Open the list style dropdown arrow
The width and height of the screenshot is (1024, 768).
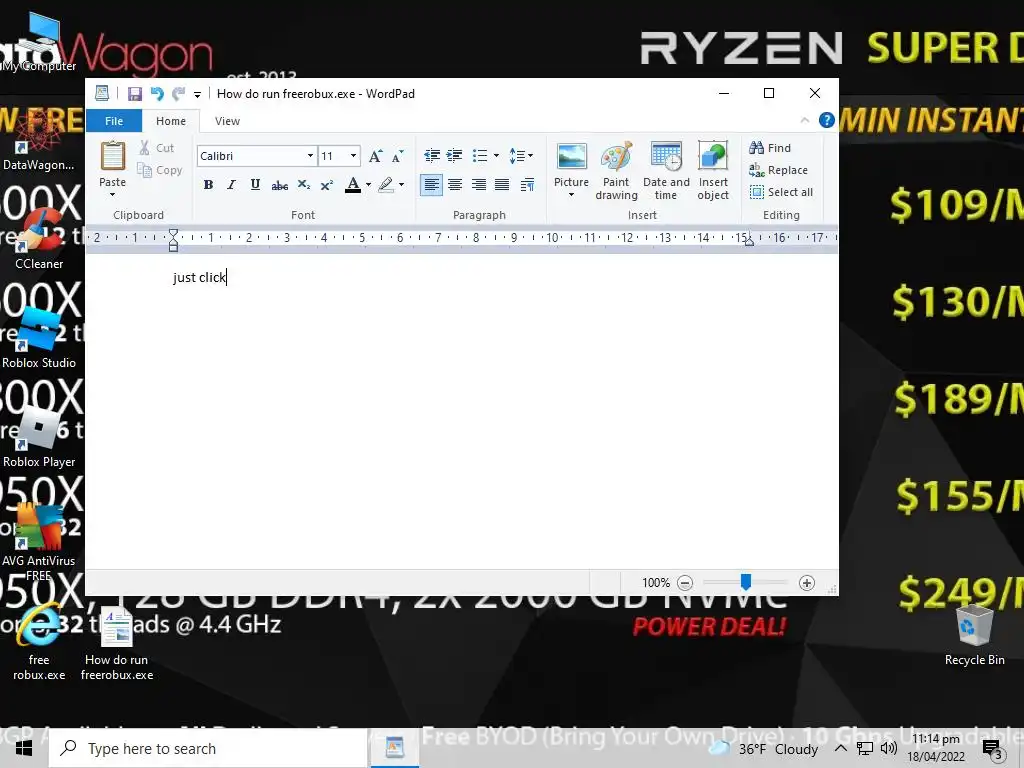tap(496, 155)
